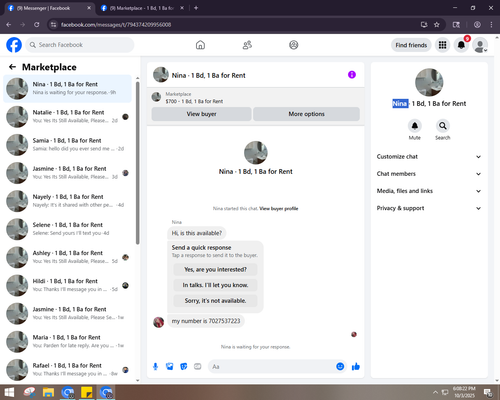Send quick reply "In talks. I'll let you know."

[215, 285]
